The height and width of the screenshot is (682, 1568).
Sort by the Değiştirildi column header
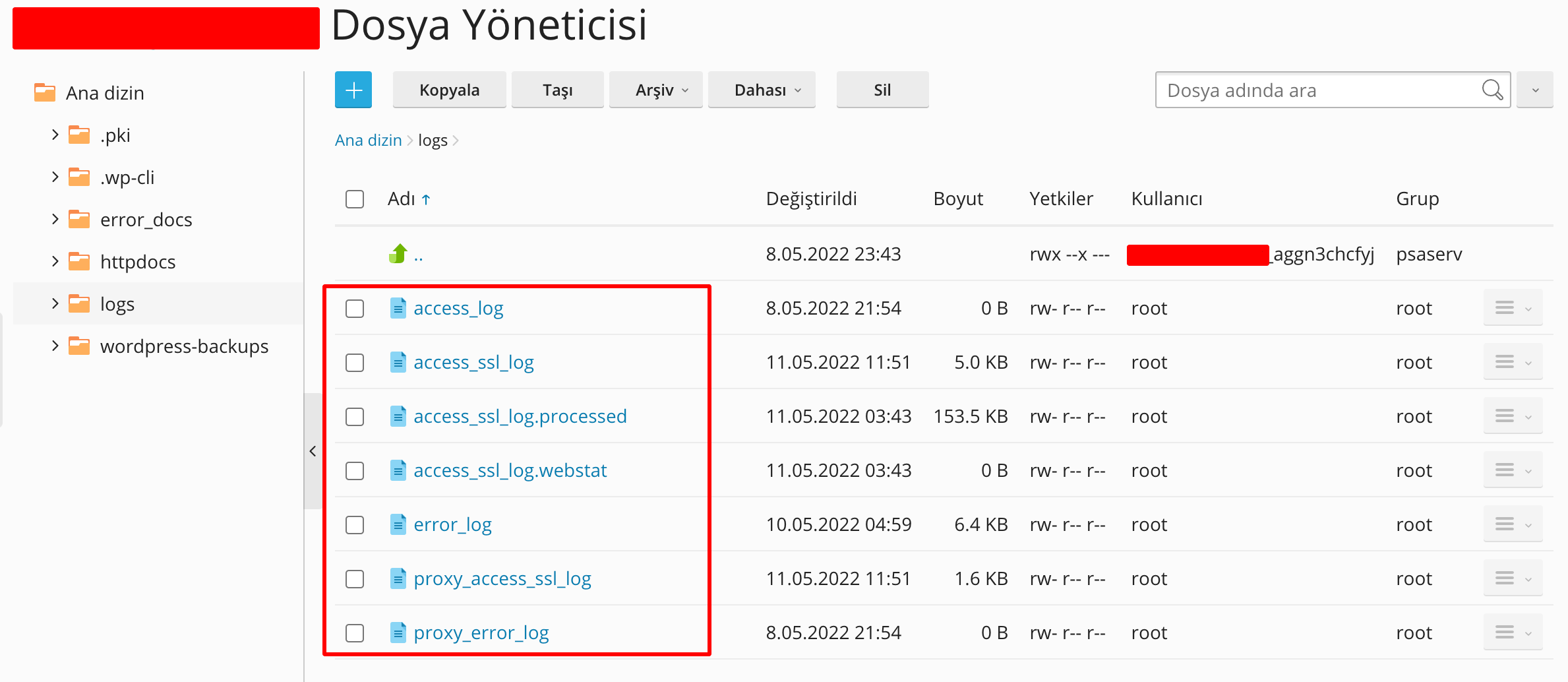point(811,199)
